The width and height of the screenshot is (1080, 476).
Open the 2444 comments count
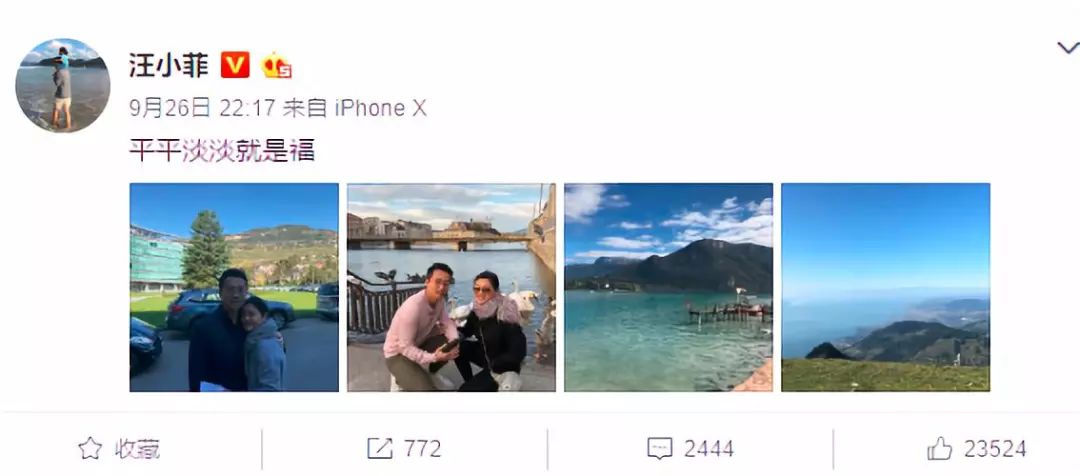pyautogui.click(x=709, y=449)
